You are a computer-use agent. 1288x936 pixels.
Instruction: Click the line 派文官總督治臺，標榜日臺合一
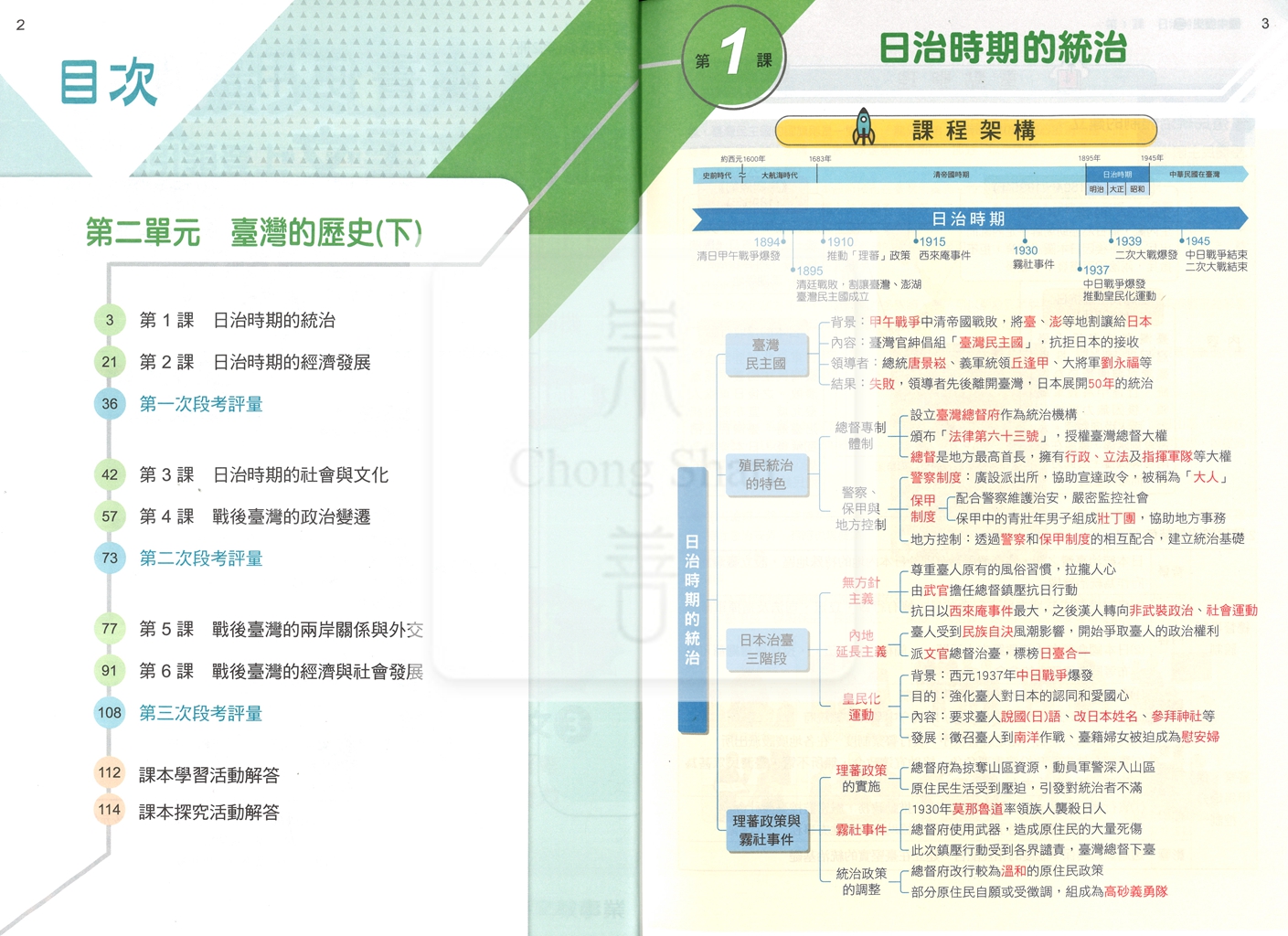(1001, 653)
